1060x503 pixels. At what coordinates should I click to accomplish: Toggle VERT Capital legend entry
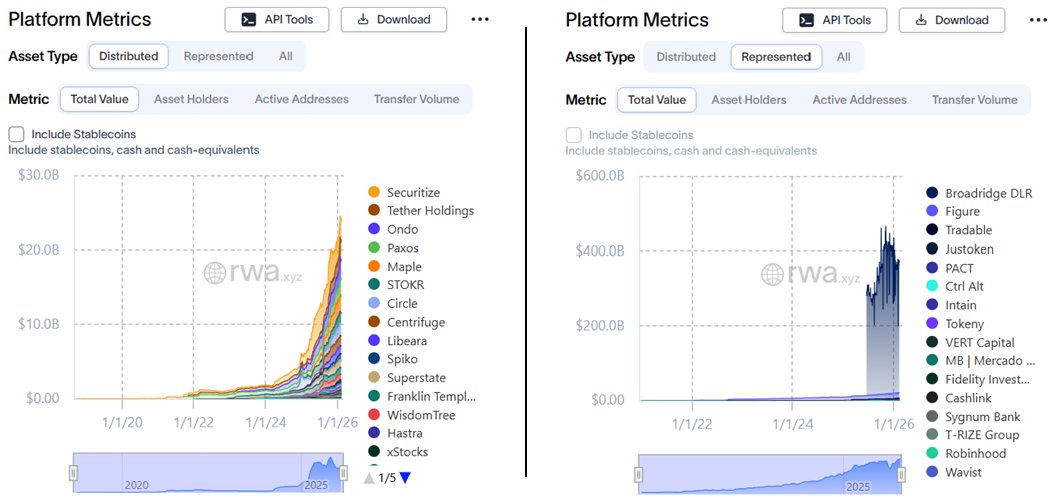coord(971,342)
